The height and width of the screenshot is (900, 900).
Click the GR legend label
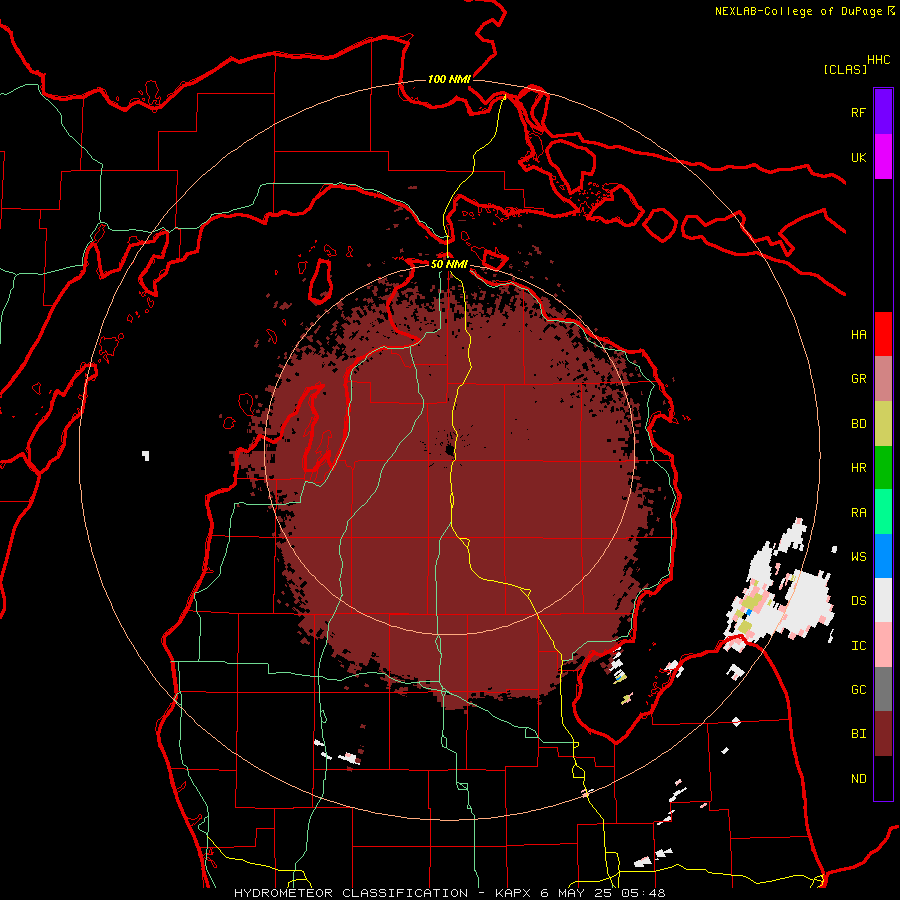858,379
